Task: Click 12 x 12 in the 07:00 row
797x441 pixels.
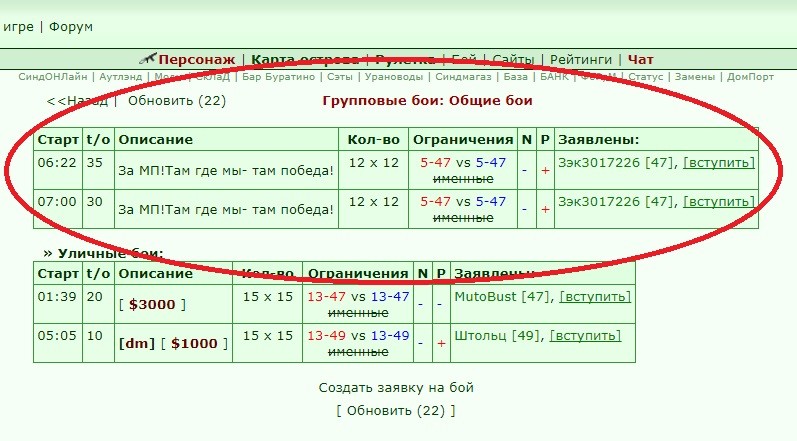Action: [x=374, y=202]
